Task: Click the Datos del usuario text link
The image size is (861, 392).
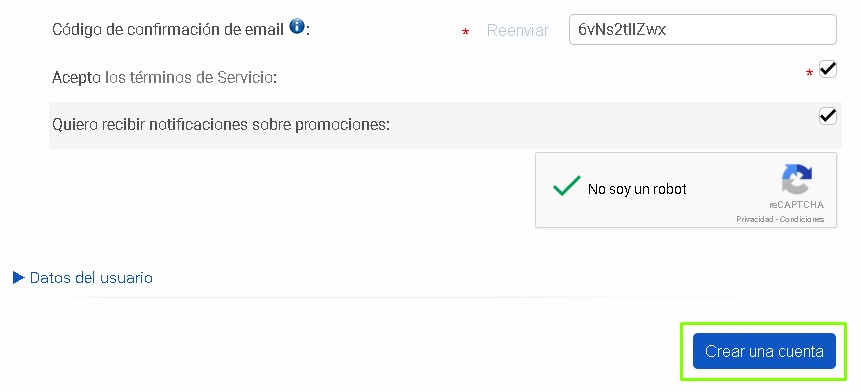Action: point(91,278)
